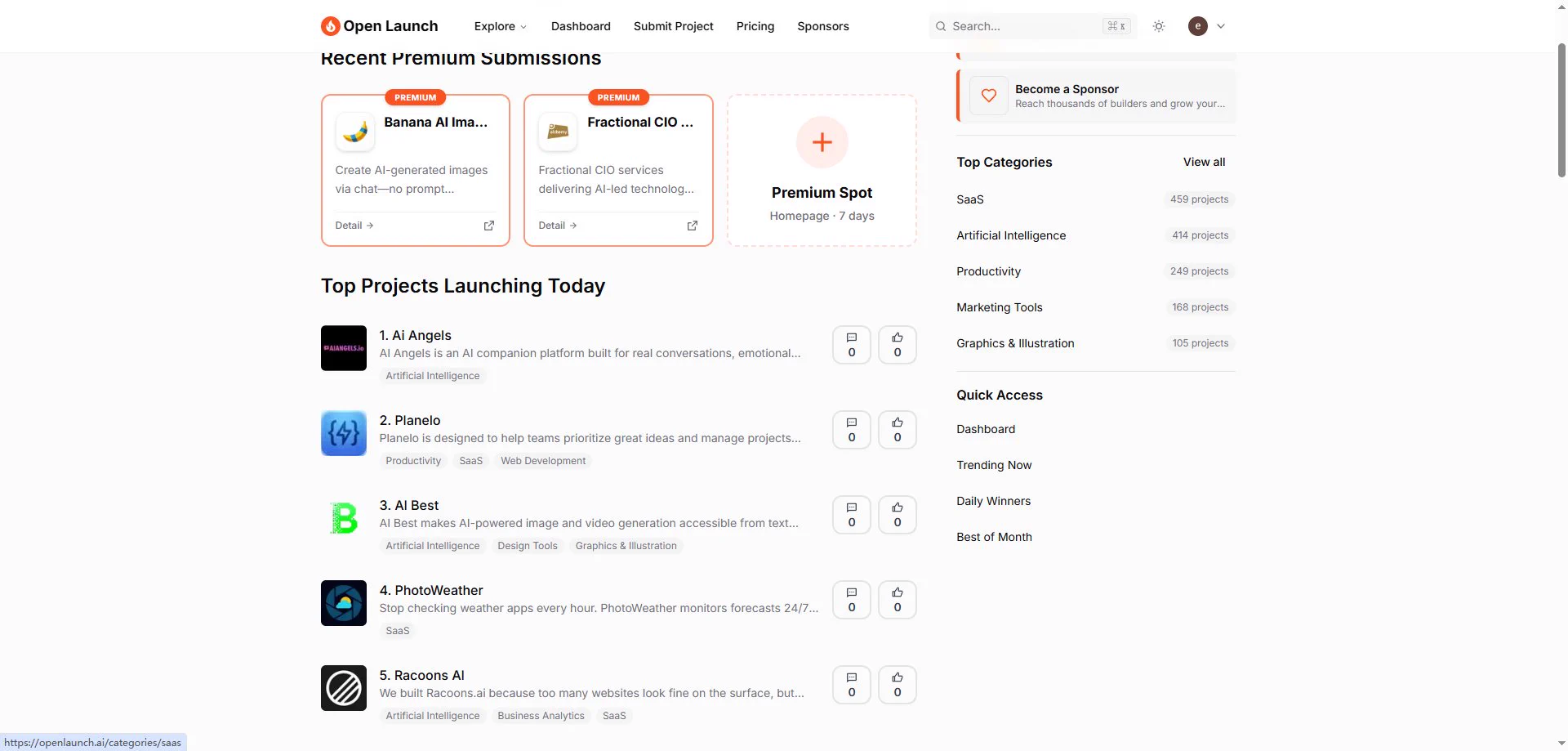The height and width of the screenshot is (751, 1568).
Task: Open the Dashboard nav item
Action: click(x=581, y=26)
